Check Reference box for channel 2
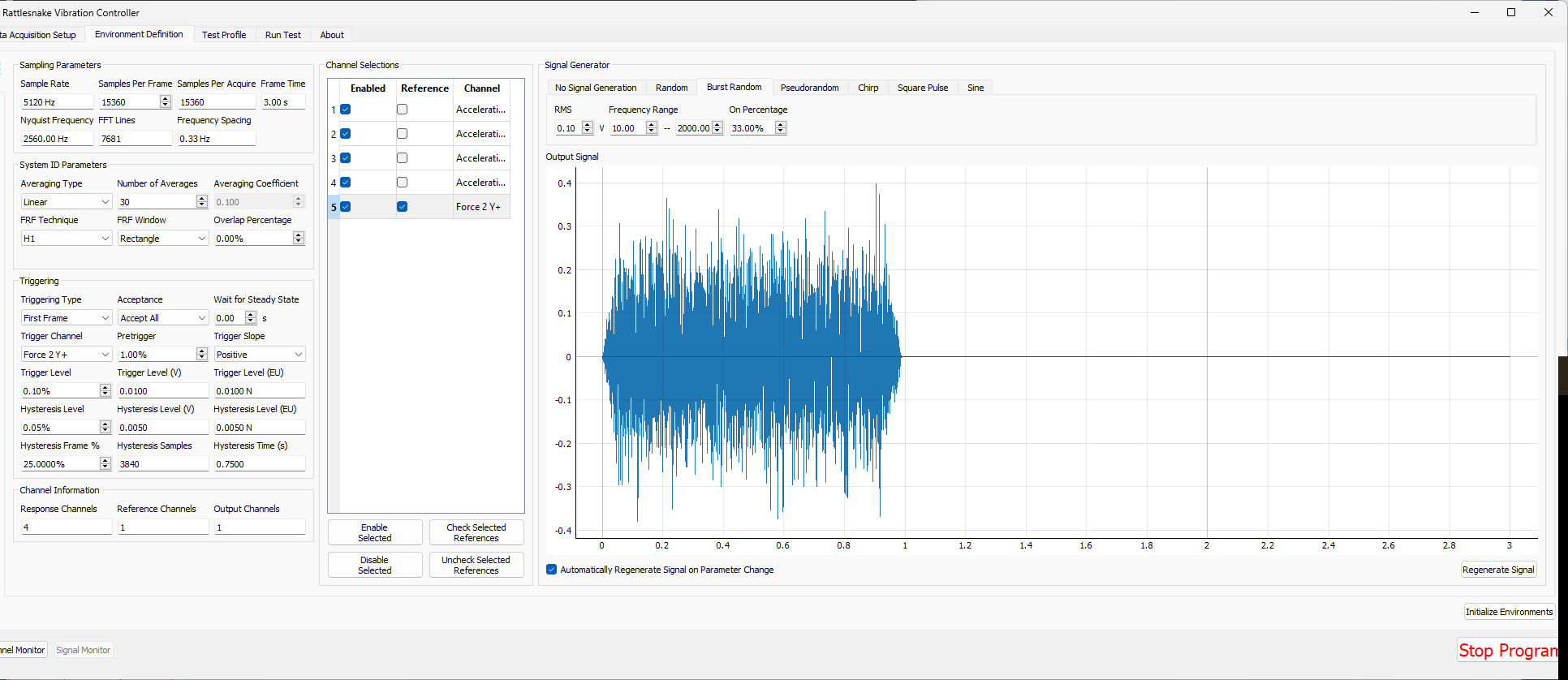 [402, 134]
